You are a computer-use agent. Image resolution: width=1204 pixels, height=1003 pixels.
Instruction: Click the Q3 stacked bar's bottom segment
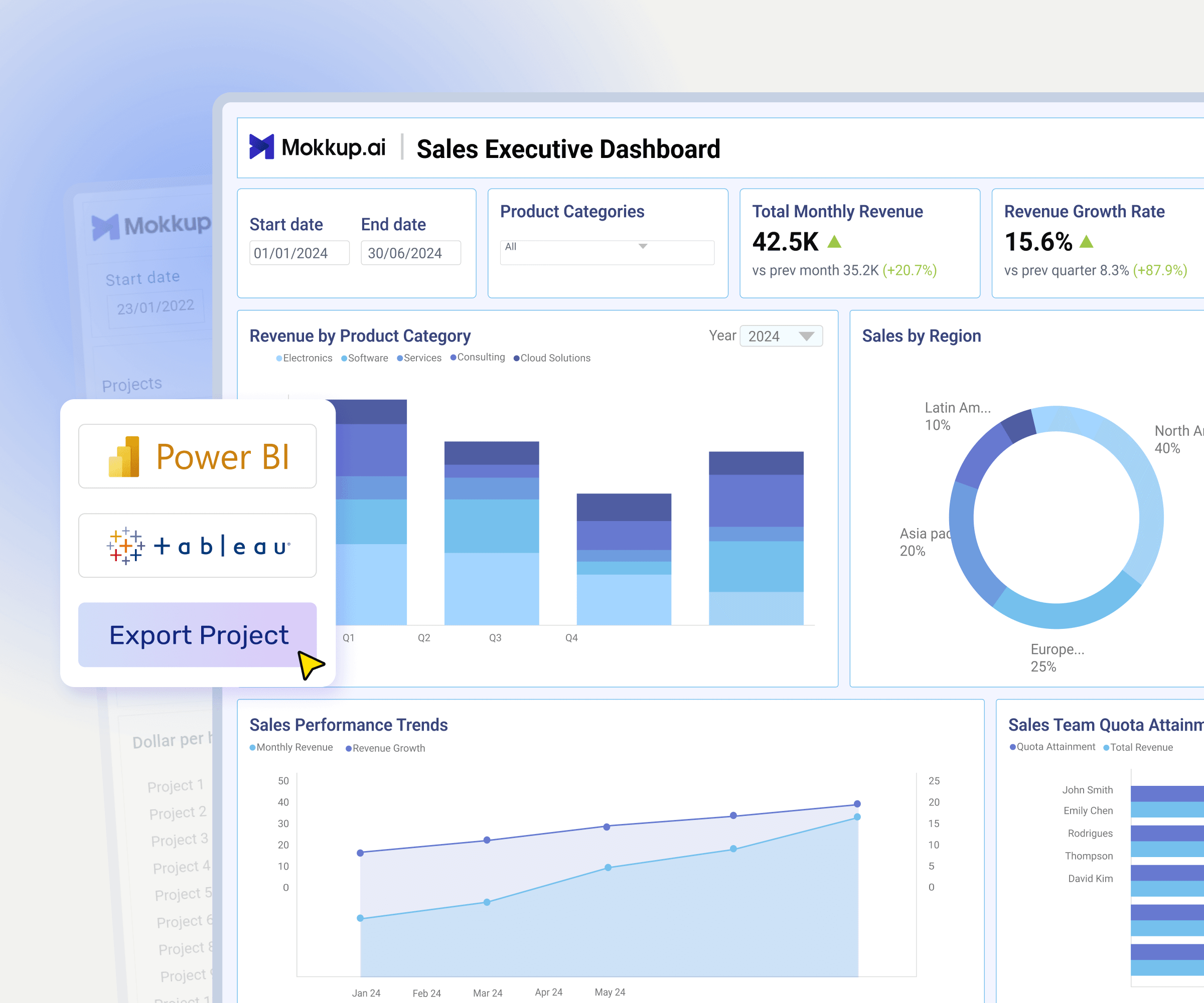pyautogui.click(x=624, y=599)
